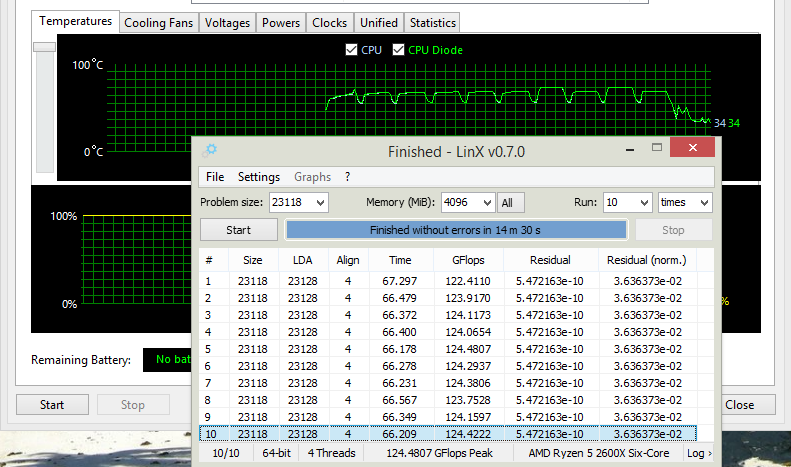Click the LDA column header
The height and width of the screenshot is (467, 791).
click(303, 260)
